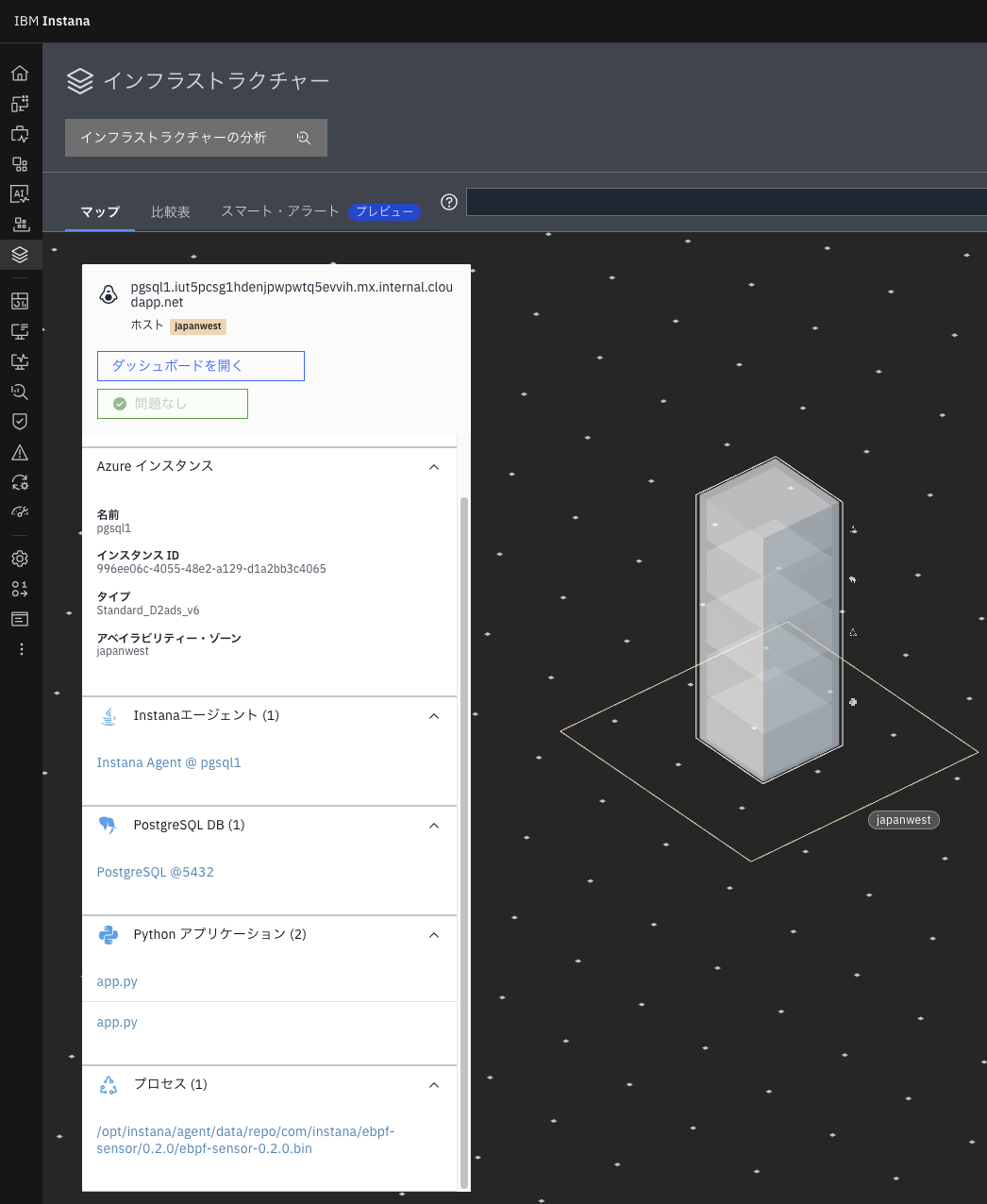Open the Applications sidebar icon

pos(20,164)
